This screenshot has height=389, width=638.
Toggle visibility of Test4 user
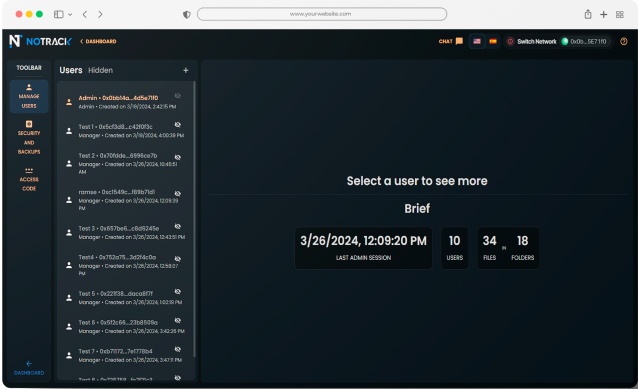[178, 259]
